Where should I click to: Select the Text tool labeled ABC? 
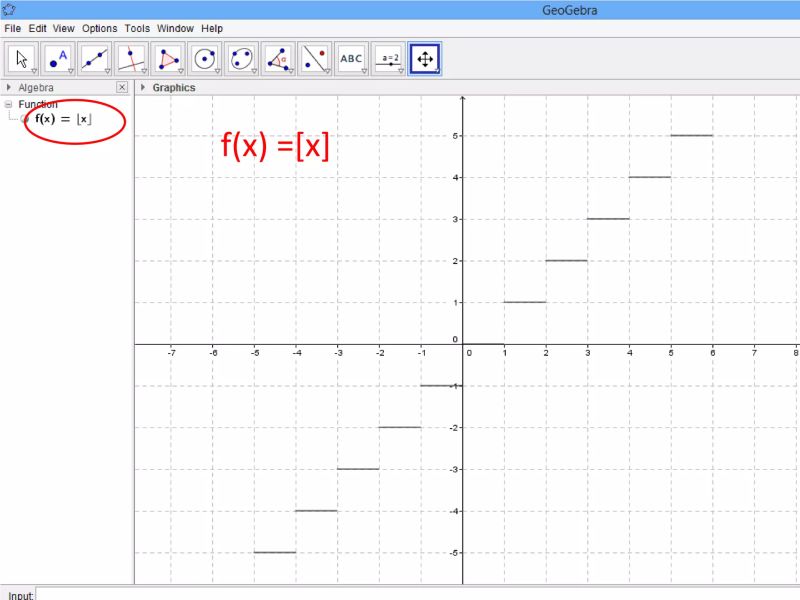(x=352, y=57)
